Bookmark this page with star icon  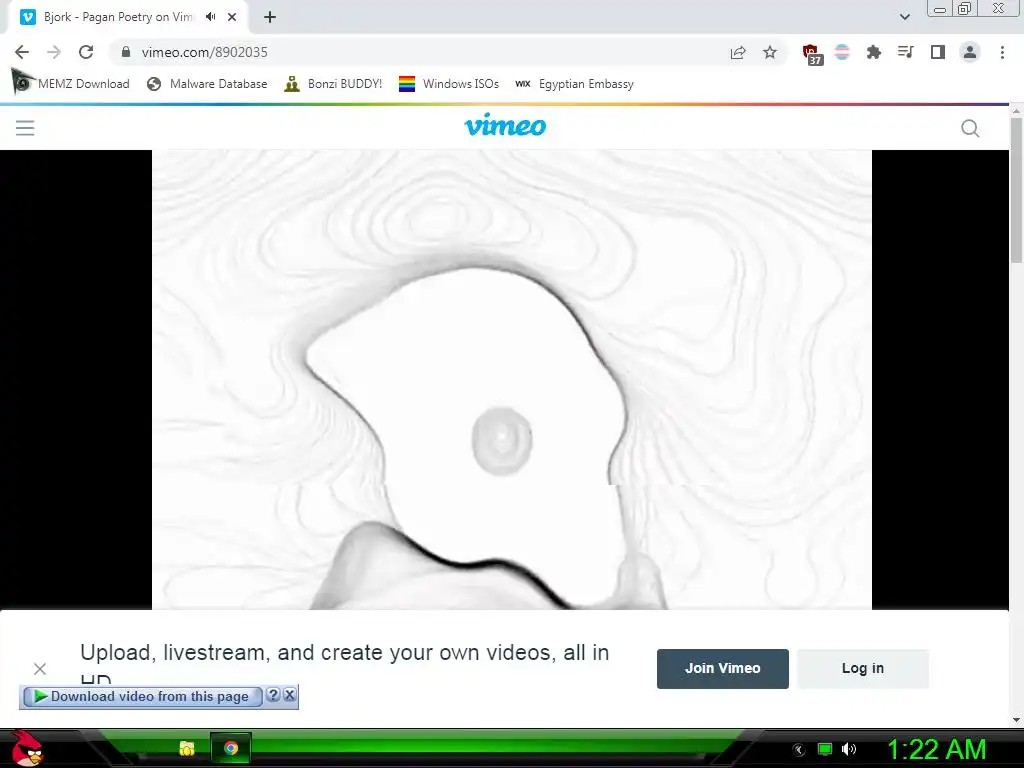(x=770, y=52)
